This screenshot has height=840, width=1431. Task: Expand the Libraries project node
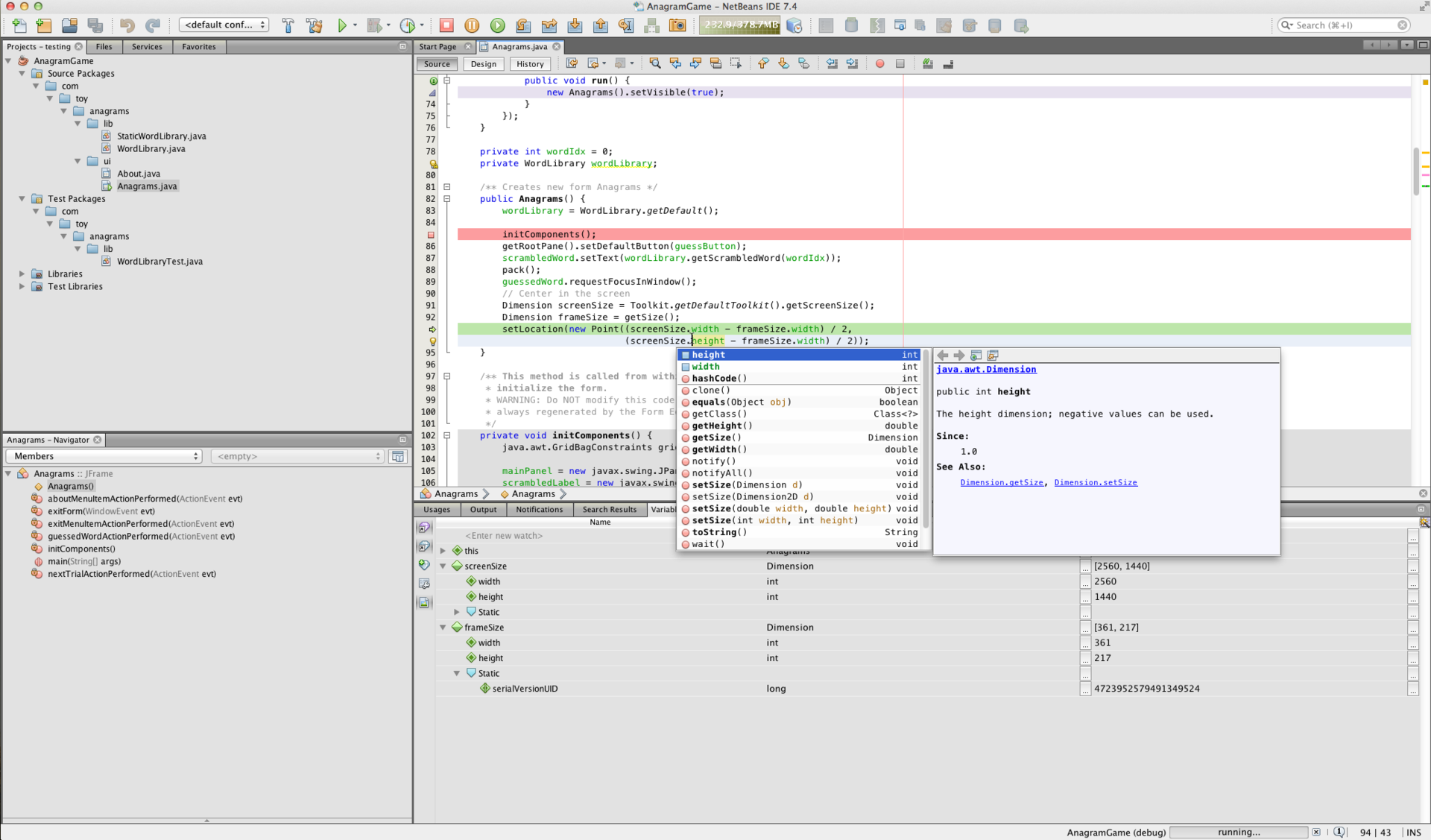pos(22,274)
